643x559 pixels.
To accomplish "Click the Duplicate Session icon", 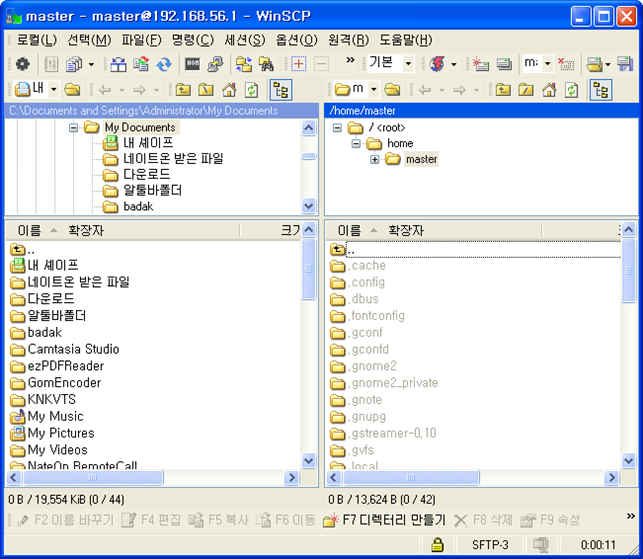I will click(504, 64).
